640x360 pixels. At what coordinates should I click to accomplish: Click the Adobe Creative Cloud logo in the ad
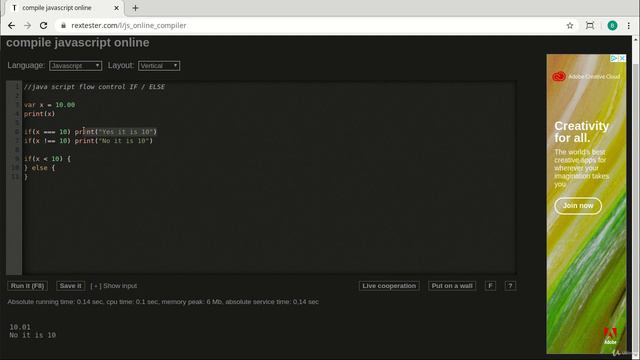pos(586,76)
